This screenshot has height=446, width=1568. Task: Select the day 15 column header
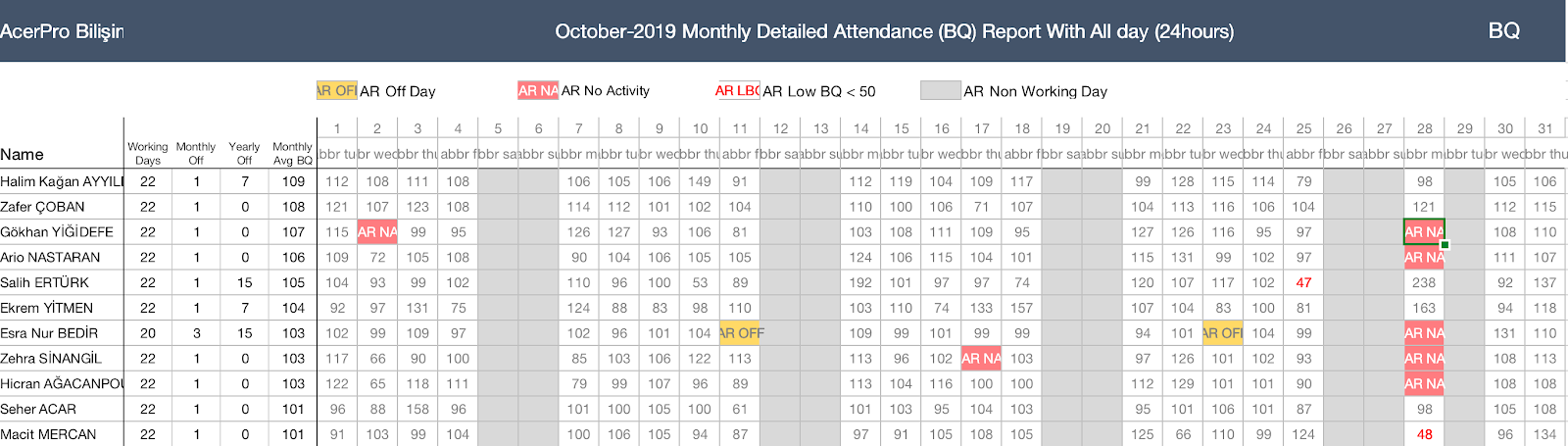coord(901,128)
